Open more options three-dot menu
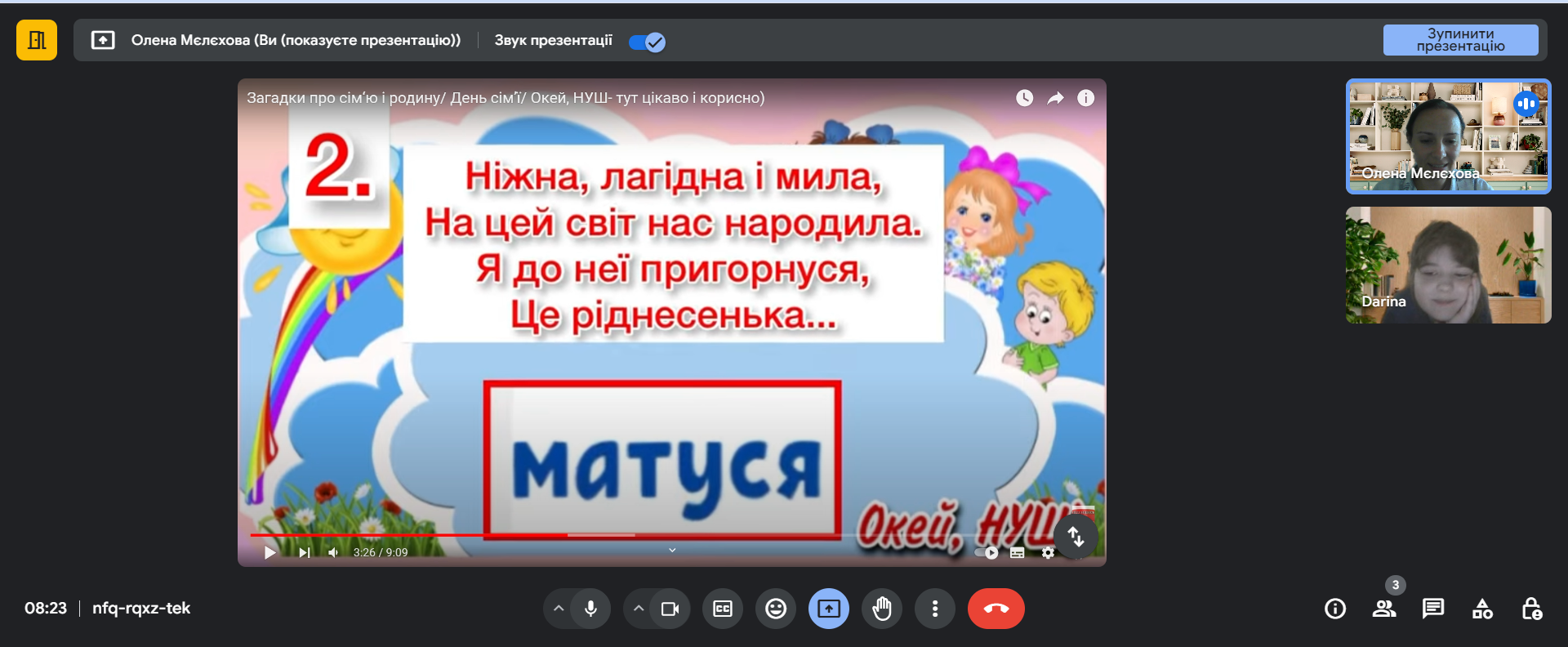This screenshot has height=647, width=1568. pos(934,609)
